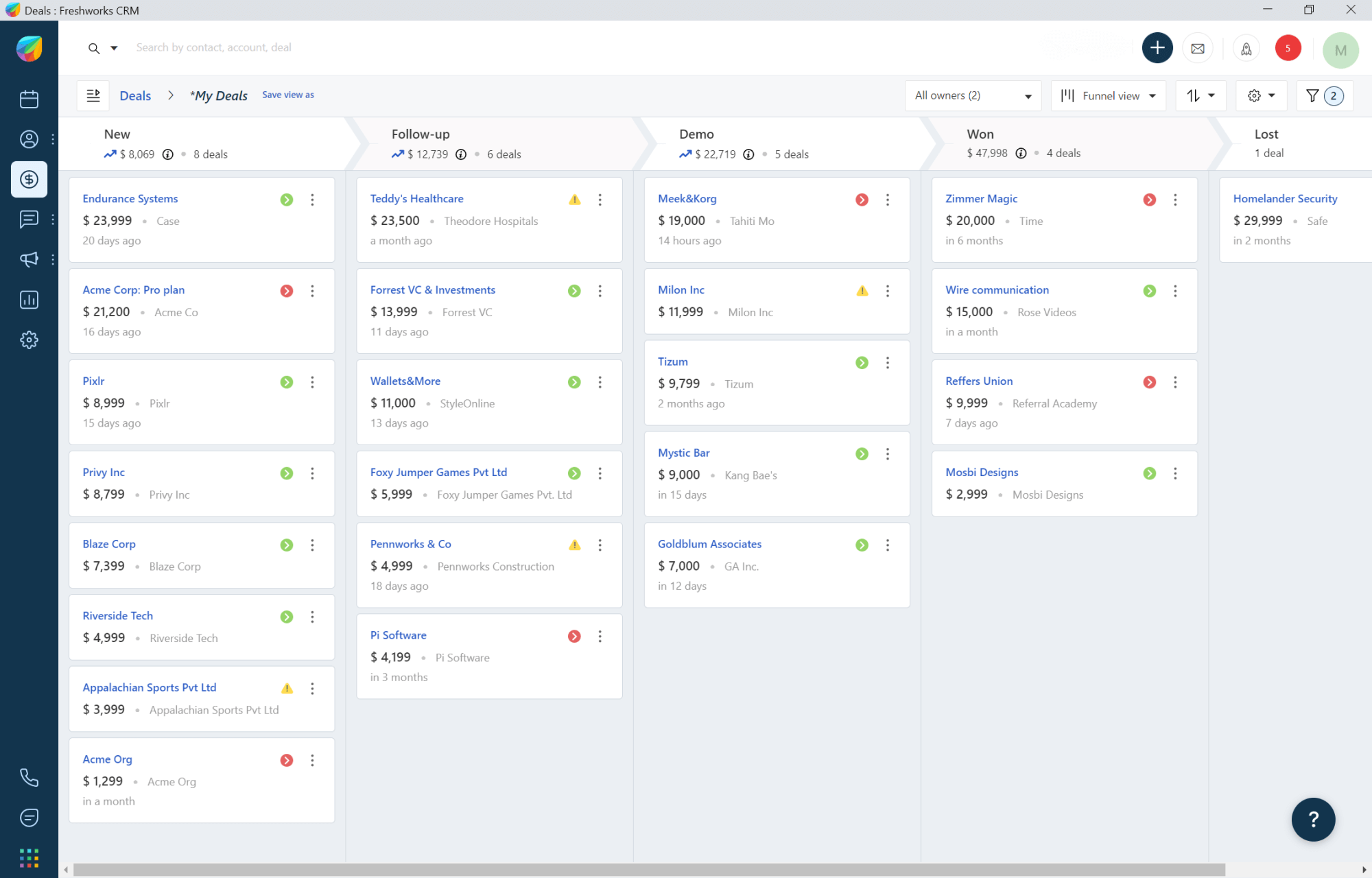
Task: Open the Forrest VC & Investments deal
Action: [432, 289]
